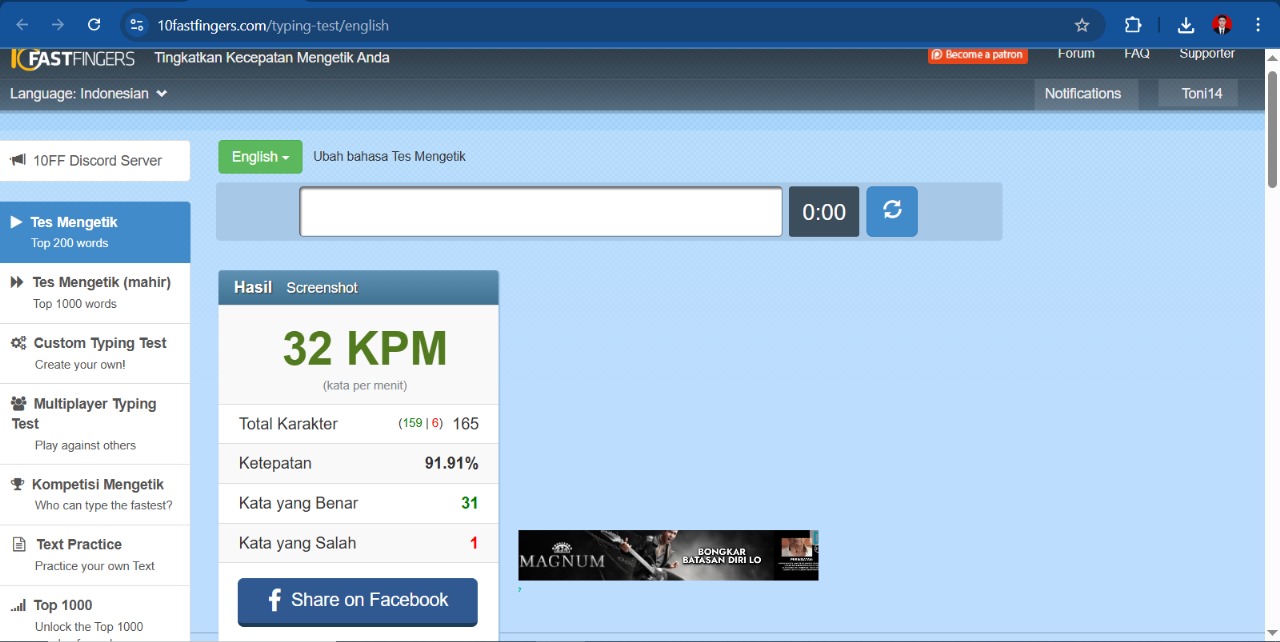Click the Chrome profile avatar
Screen dimensions: 1280x642
[1222, 25]
